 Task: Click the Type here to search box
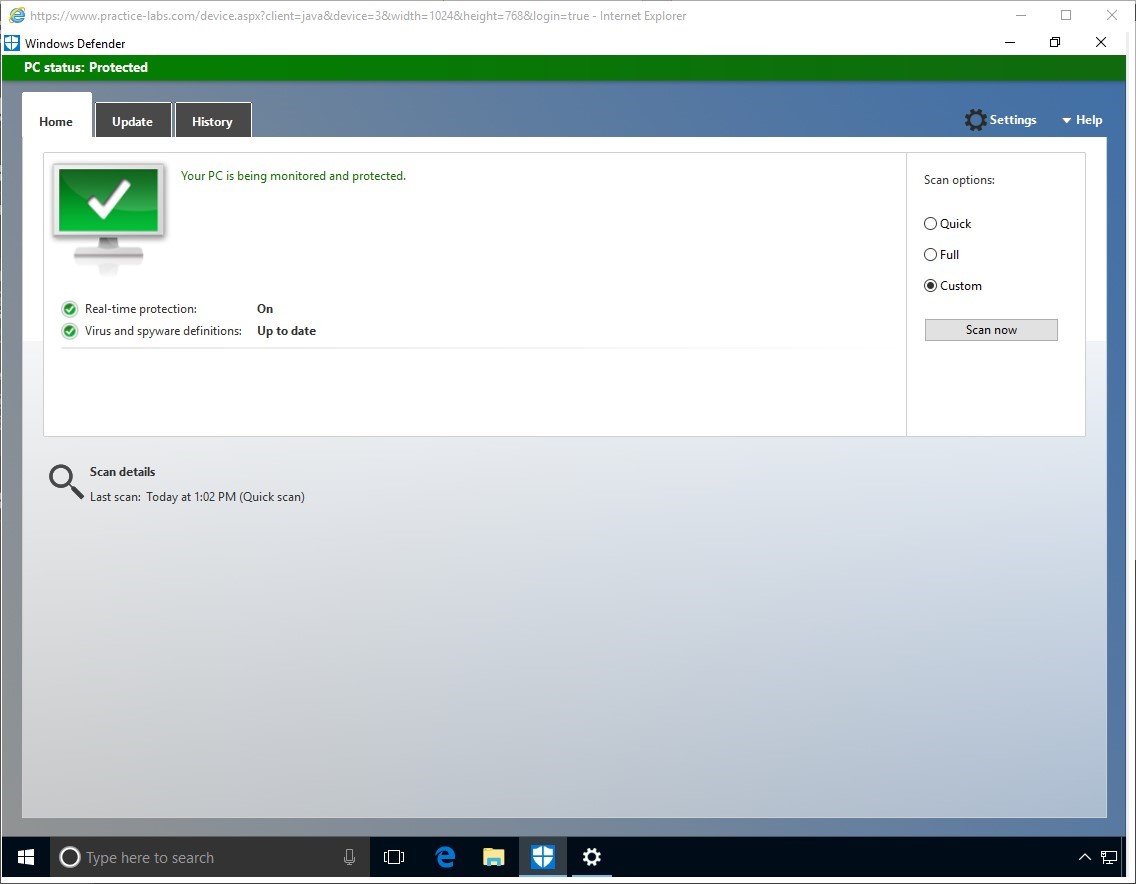pyautogui.click(x=210, y=857)
